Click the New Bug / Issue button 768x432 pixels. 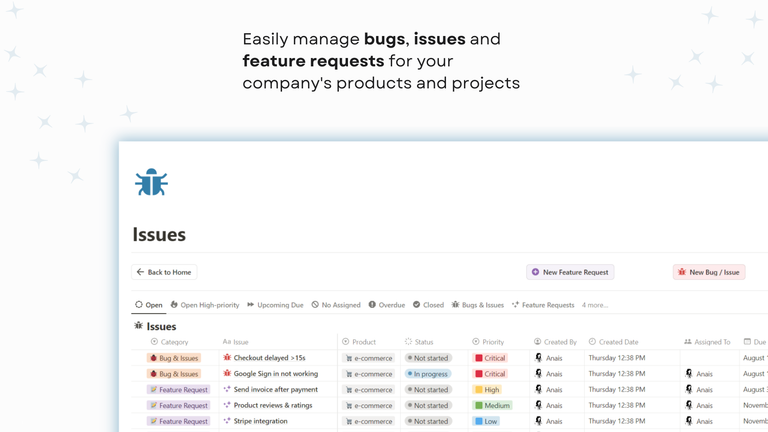(708, 272)
